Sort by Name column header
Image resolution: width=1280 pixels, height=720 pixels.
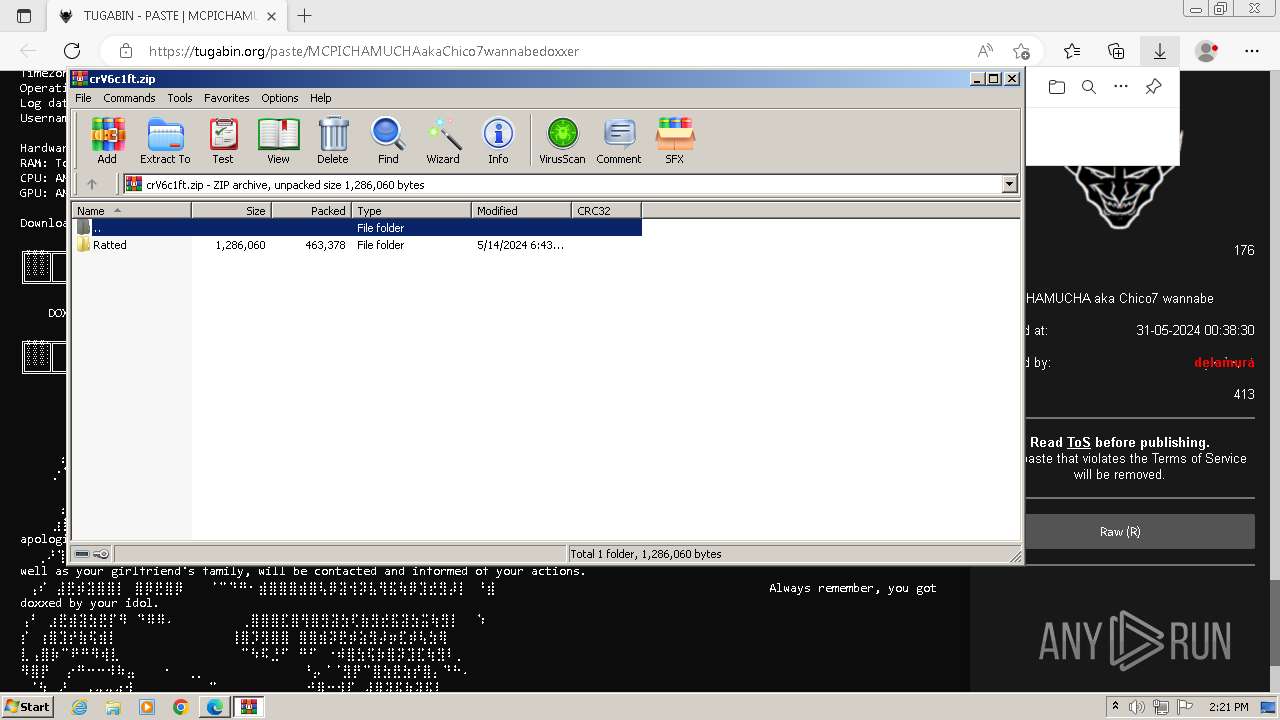click(x=131, y=211)
